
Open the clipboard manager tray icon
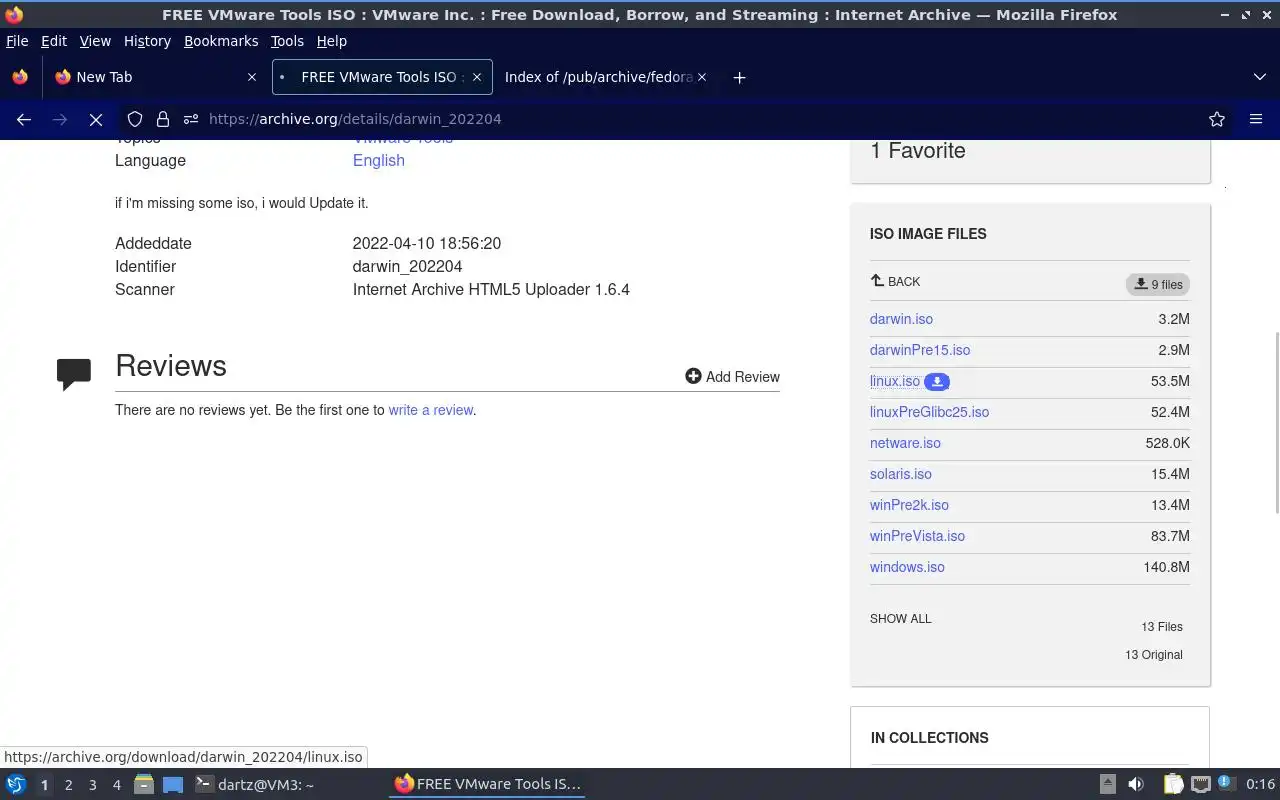tap(1173, 785)
